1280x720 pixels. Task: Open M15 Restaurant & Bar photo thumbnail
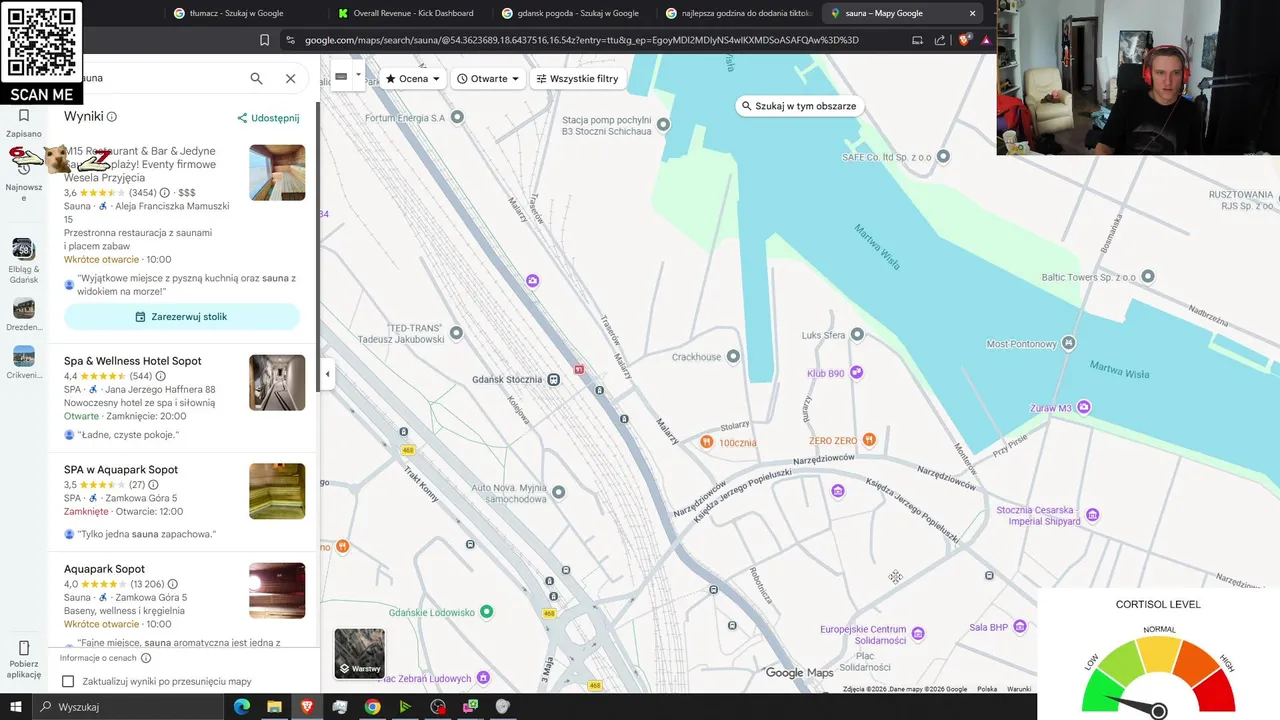pos(277,173)
